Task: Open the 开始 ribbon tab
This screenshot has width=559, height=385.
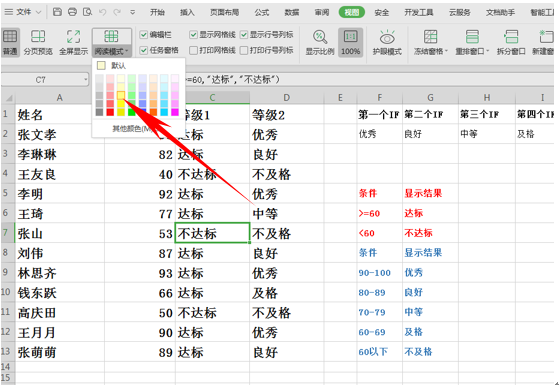Action: pos(157,12)
